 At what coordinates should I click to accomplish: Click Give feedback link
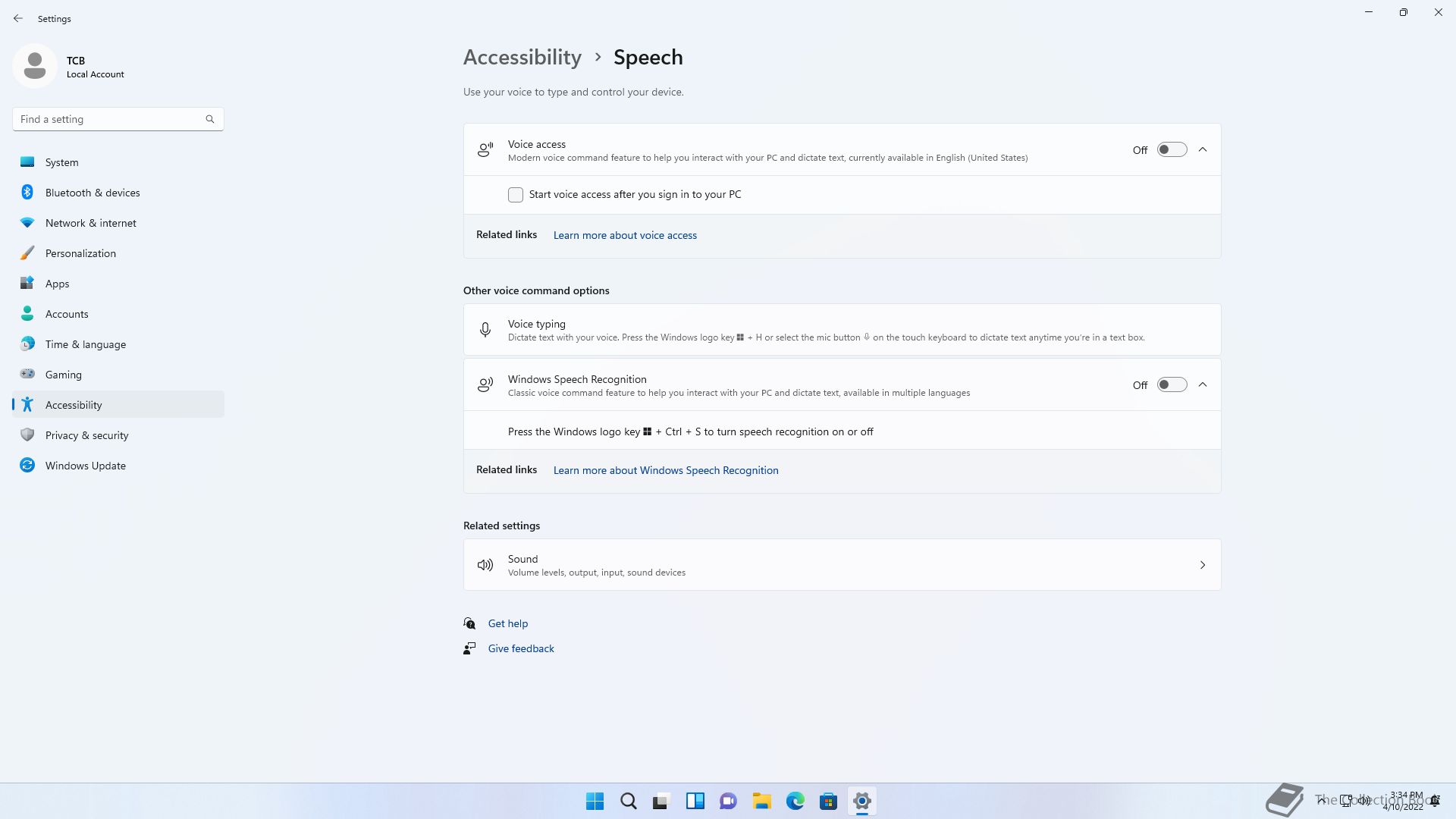pos(521,648)
